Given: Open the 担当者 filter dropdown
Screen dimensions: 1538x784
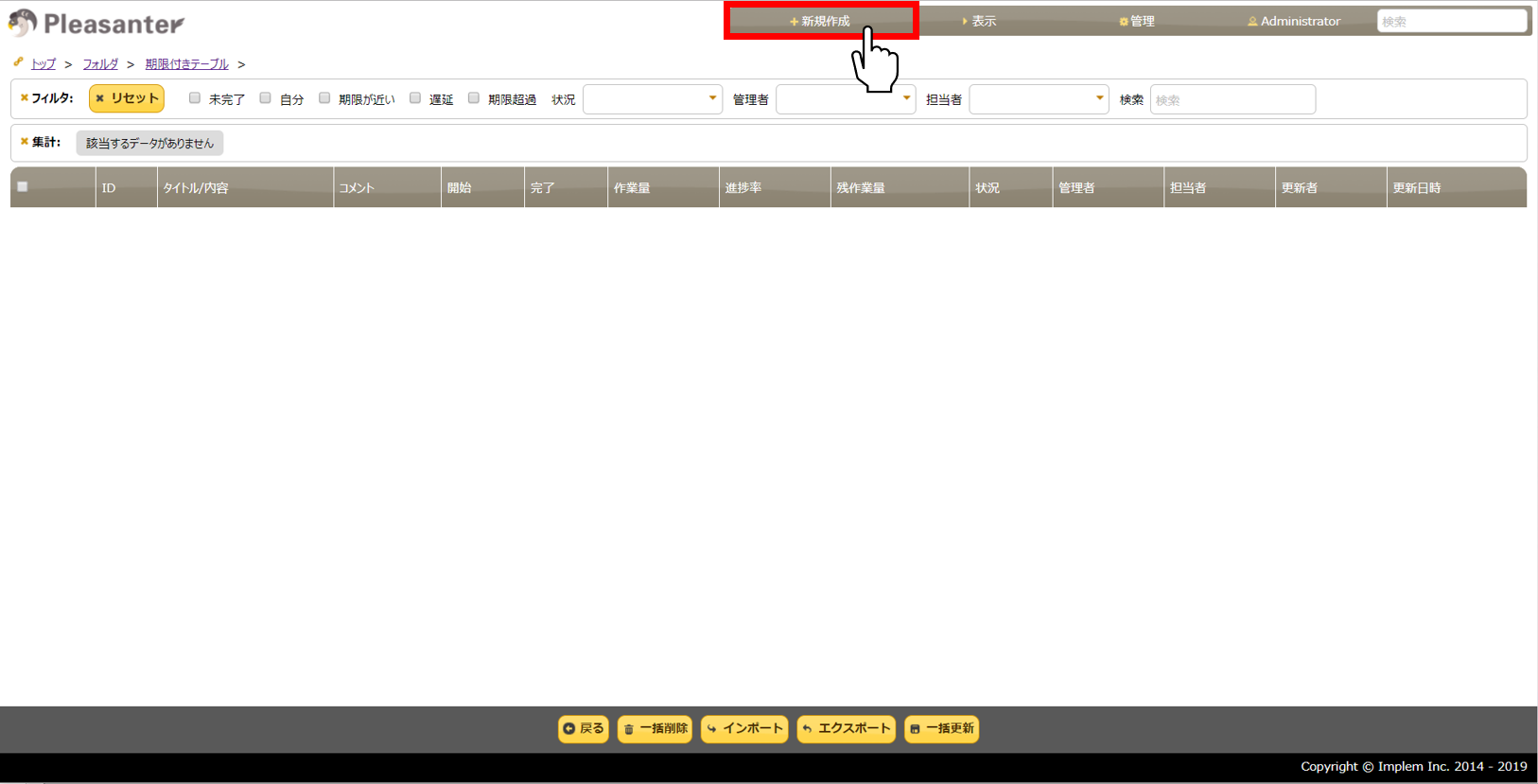Looking at the screenshot, I should point(1039,99).
